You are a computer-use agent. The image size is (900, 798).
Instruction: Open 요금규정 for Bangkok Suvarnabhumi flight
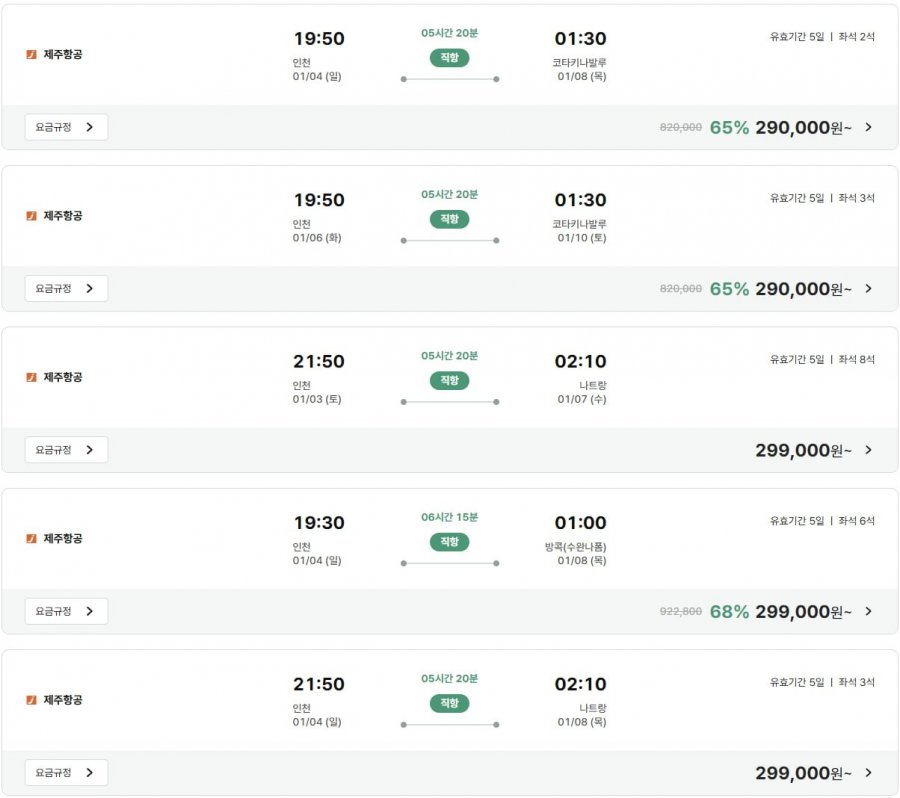click(x=66, y=611)
